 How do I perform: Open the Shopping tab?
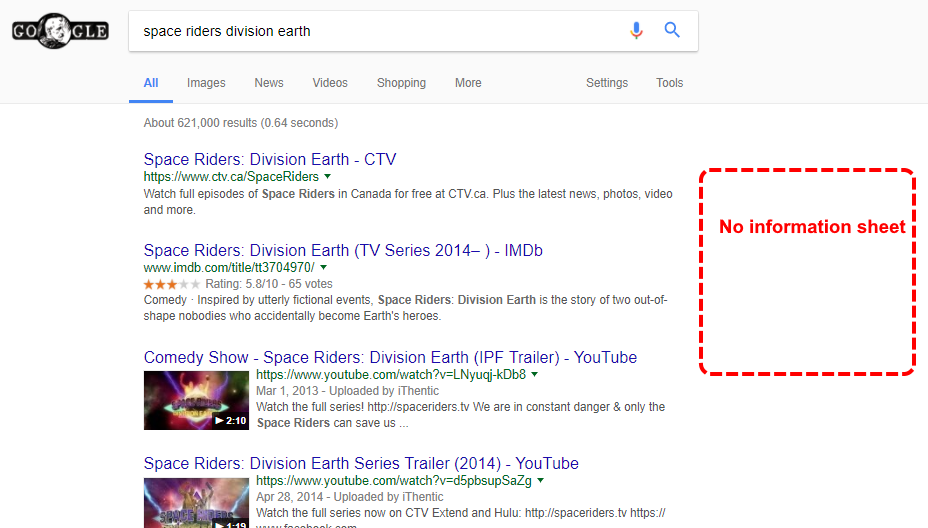401,83
